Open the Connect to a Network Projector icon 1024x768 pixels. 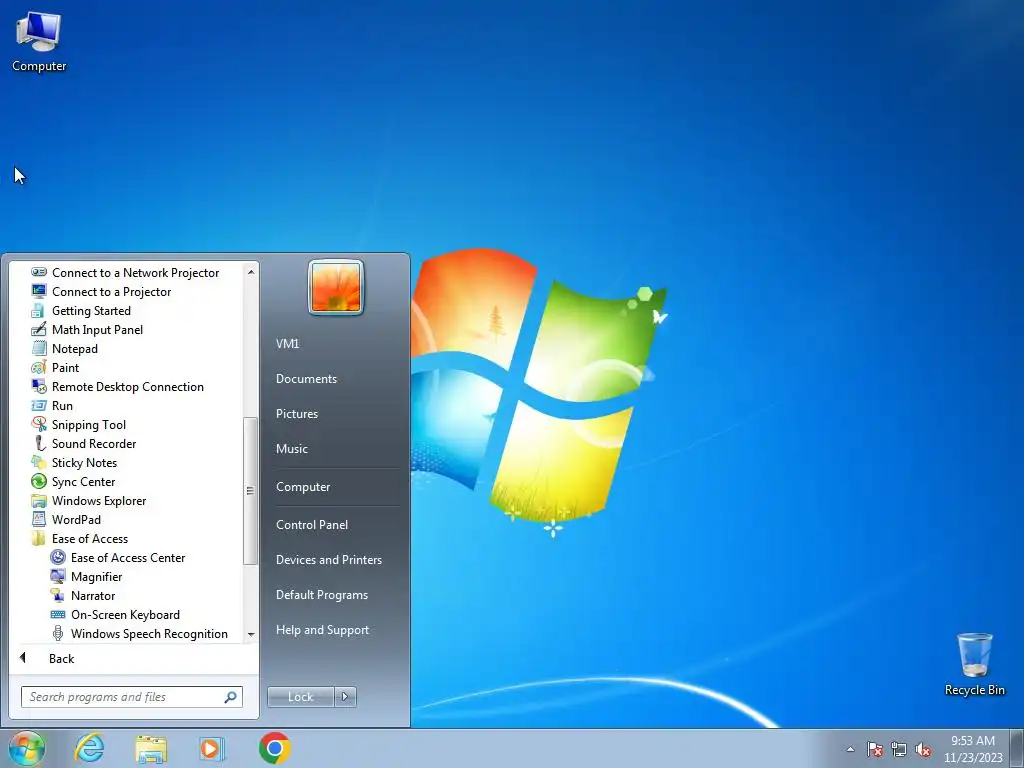point(39,272)
